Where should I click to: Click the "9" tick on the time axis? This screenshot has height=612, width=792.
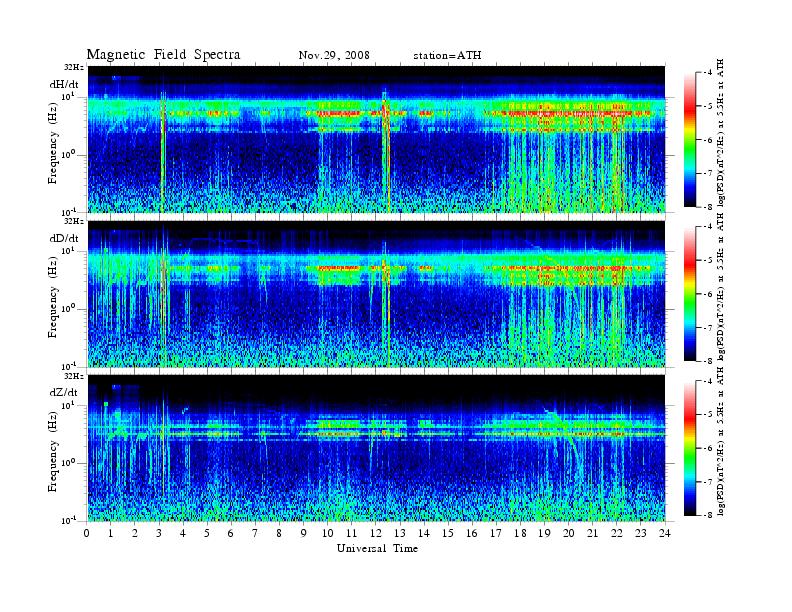coord(304,533)
